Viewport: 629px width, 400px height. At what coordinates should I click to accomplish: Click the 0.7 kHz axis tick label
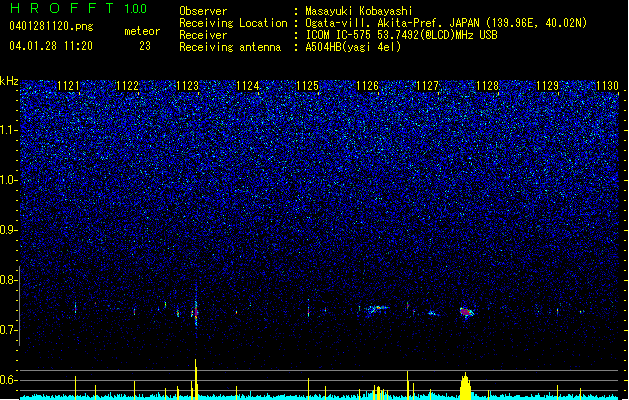[7, 330]
